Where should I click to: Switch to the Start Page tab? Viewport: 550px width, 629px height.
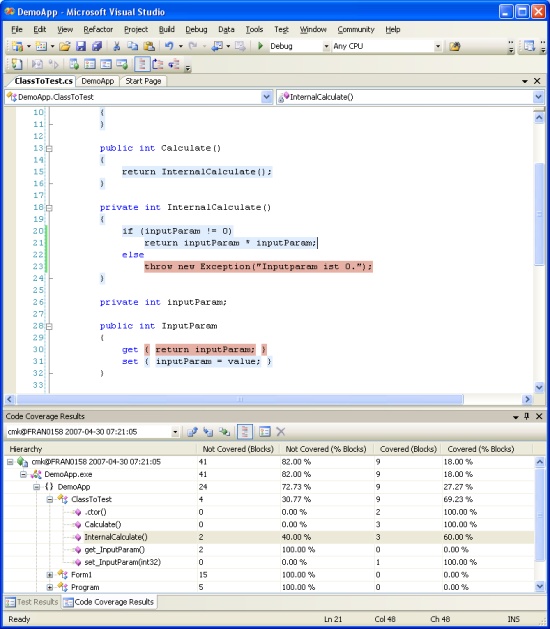point(143,81)
